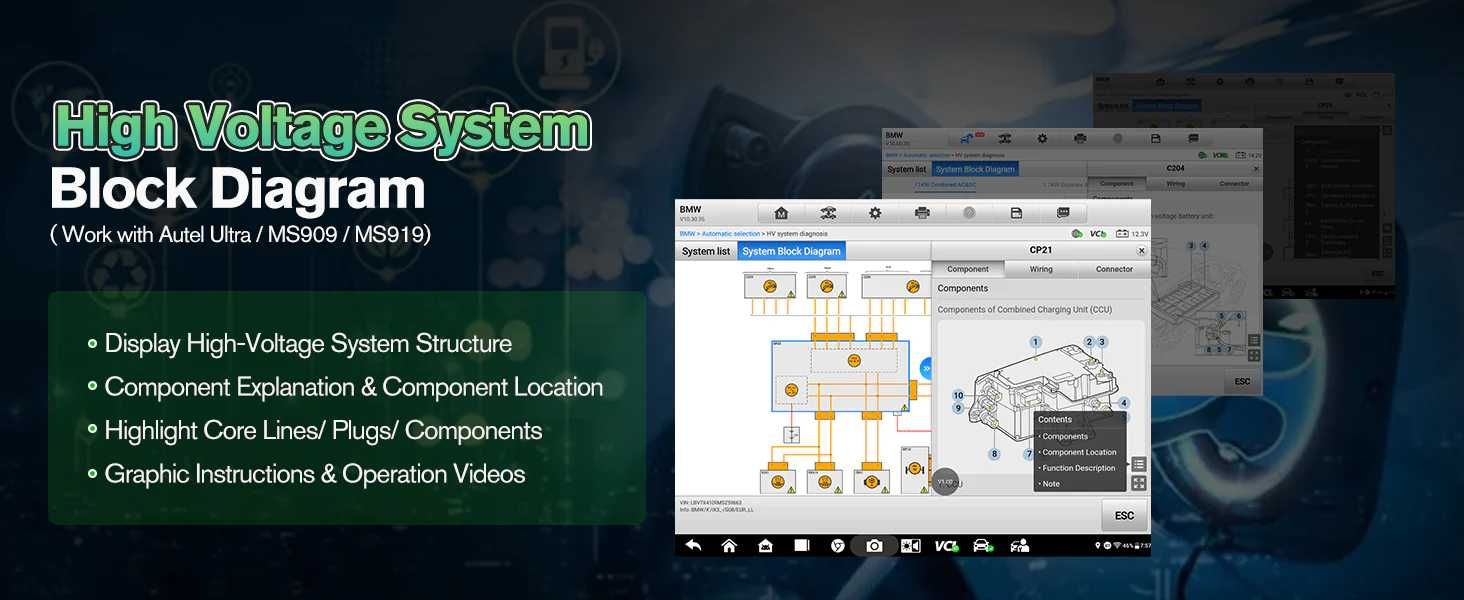Check VCI status indicator near battery voltage
The image size is (1464, 600).
[1098, 234]
